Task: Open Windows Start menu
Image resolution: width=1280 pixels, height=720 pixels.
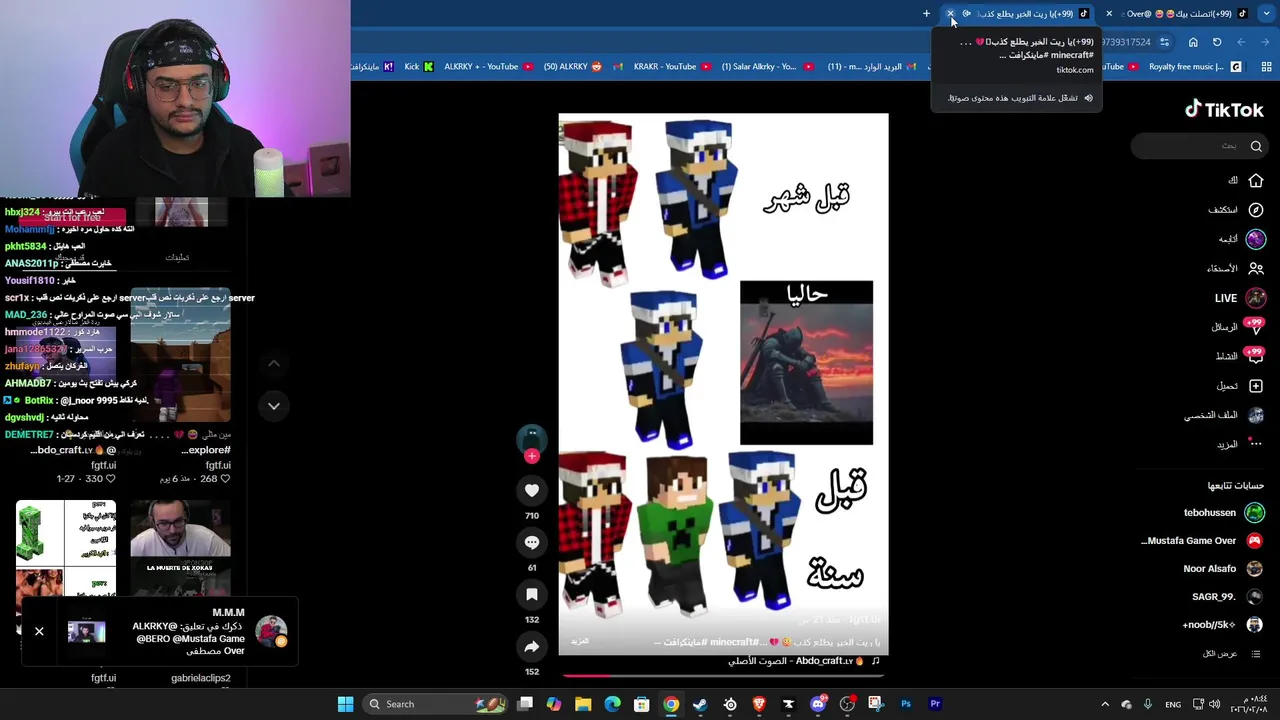Action: [345, 704]
